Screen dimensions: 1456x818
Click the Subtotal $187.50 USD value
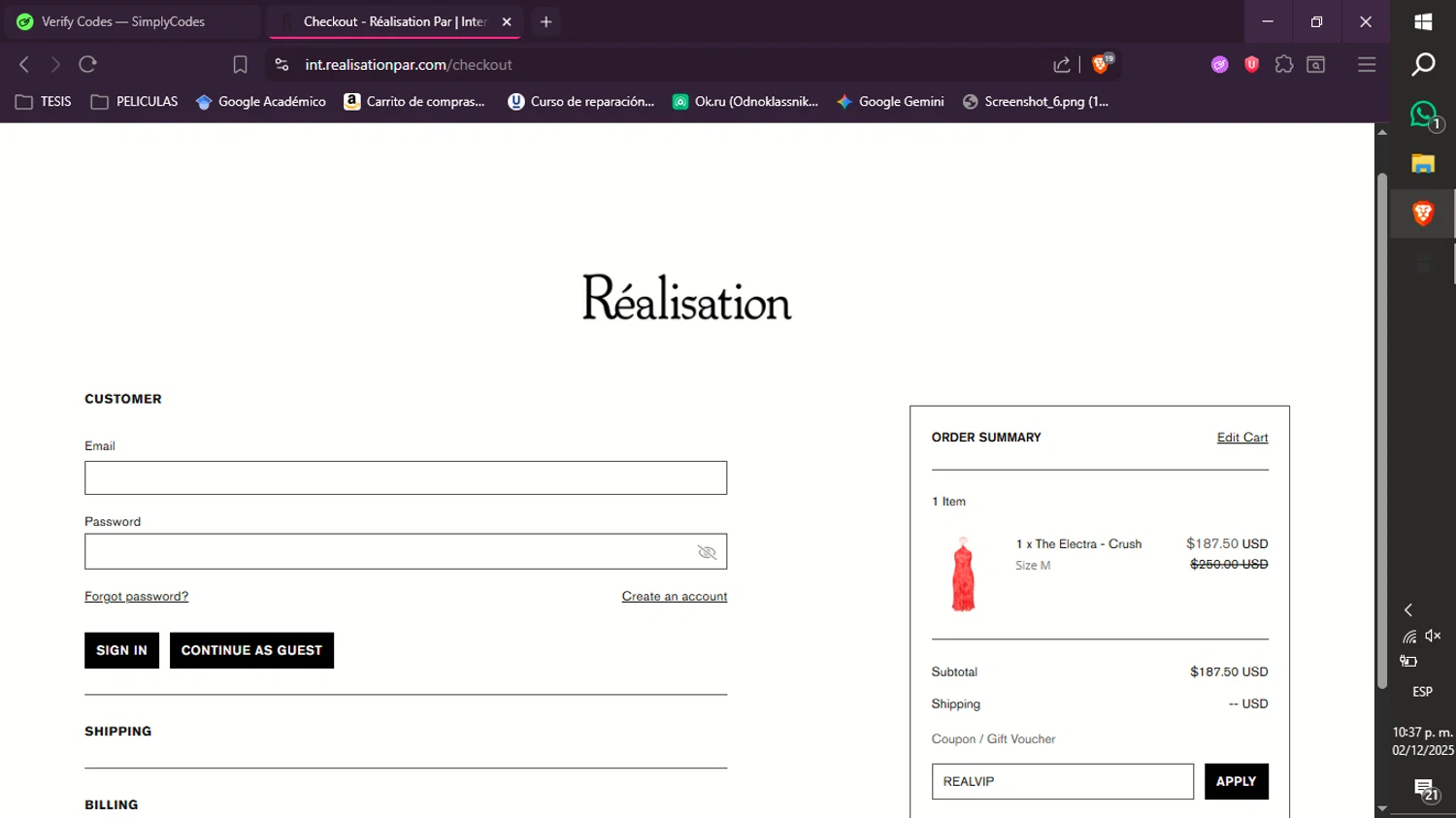point(1229,671)
